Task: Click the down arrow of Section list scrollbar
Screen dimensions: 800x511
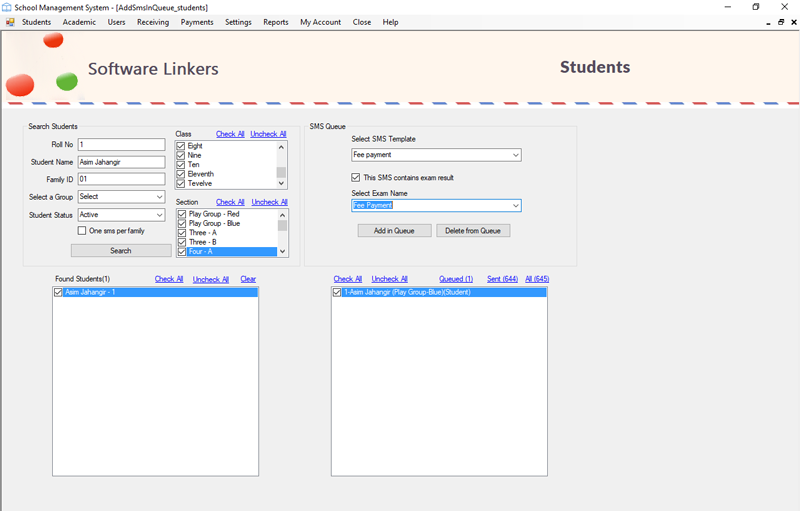Action: click(282, 251)
